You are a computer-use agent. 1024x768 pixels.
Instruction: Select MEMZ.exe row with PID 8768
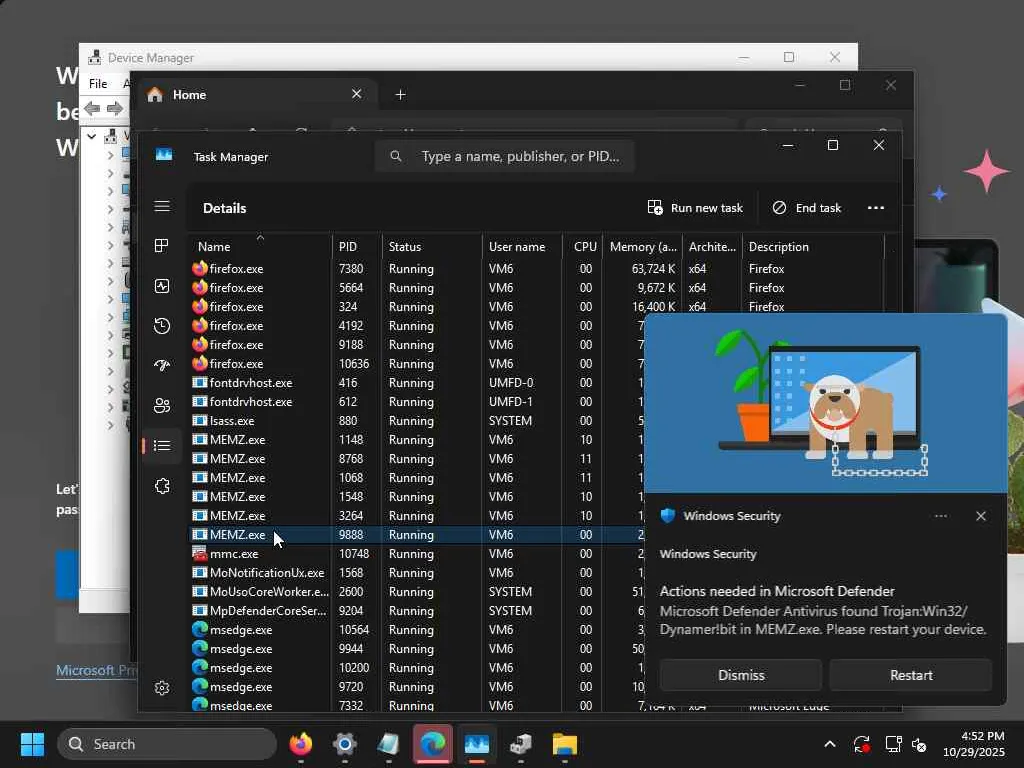tap(417, 458)
